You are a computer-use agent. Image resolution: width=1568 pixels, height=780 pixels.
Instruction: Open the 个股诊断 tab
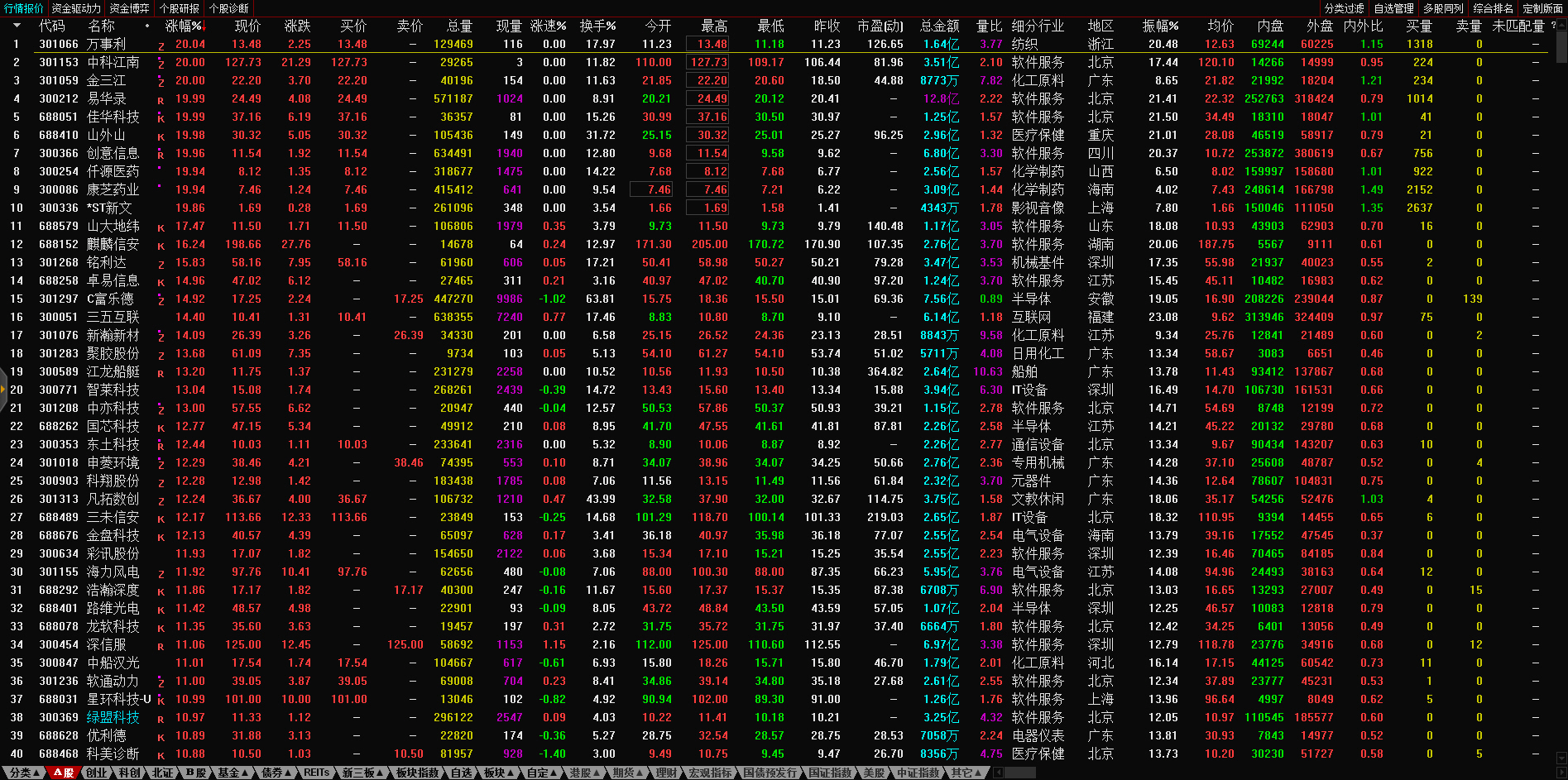[228, 8]
